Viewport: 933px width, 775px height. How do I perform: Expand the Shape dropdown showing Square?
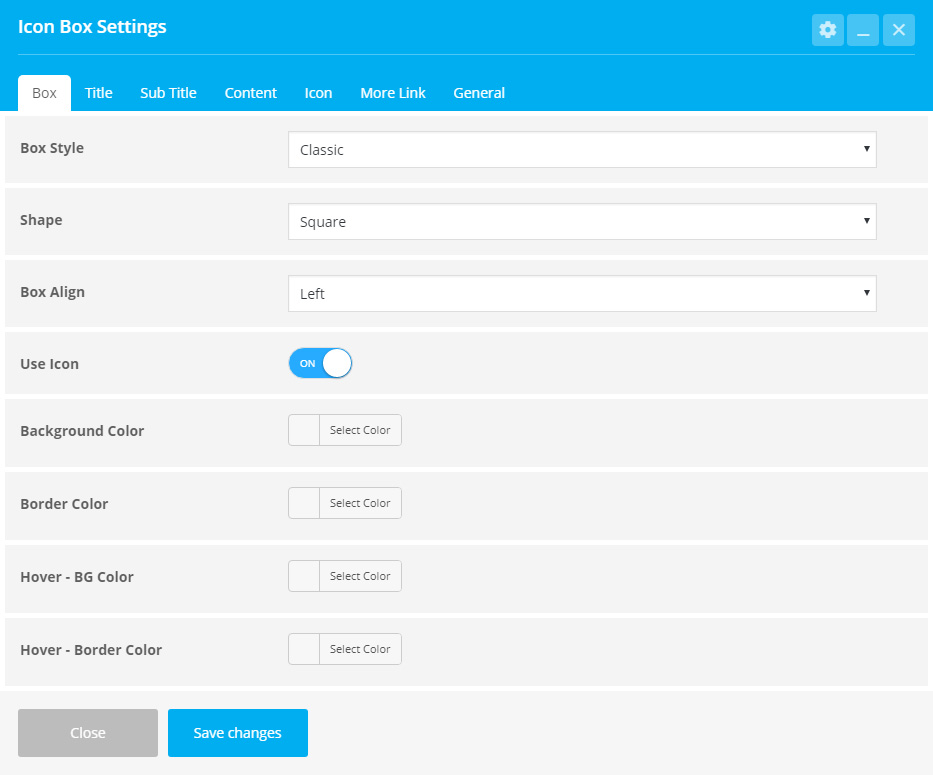[582, 221]
